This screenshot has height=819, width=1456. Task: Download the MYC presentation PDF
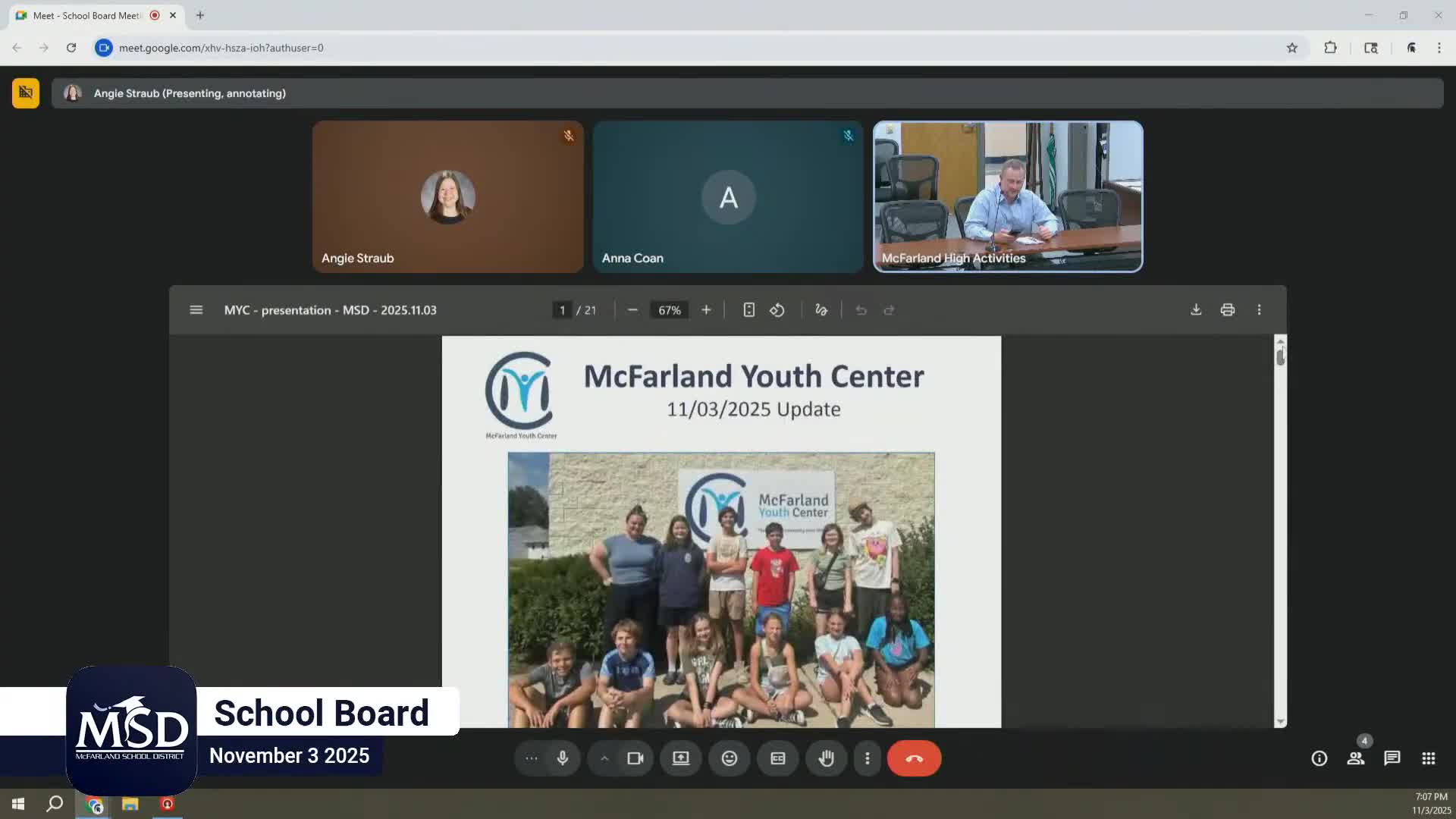coord(1196,309)
